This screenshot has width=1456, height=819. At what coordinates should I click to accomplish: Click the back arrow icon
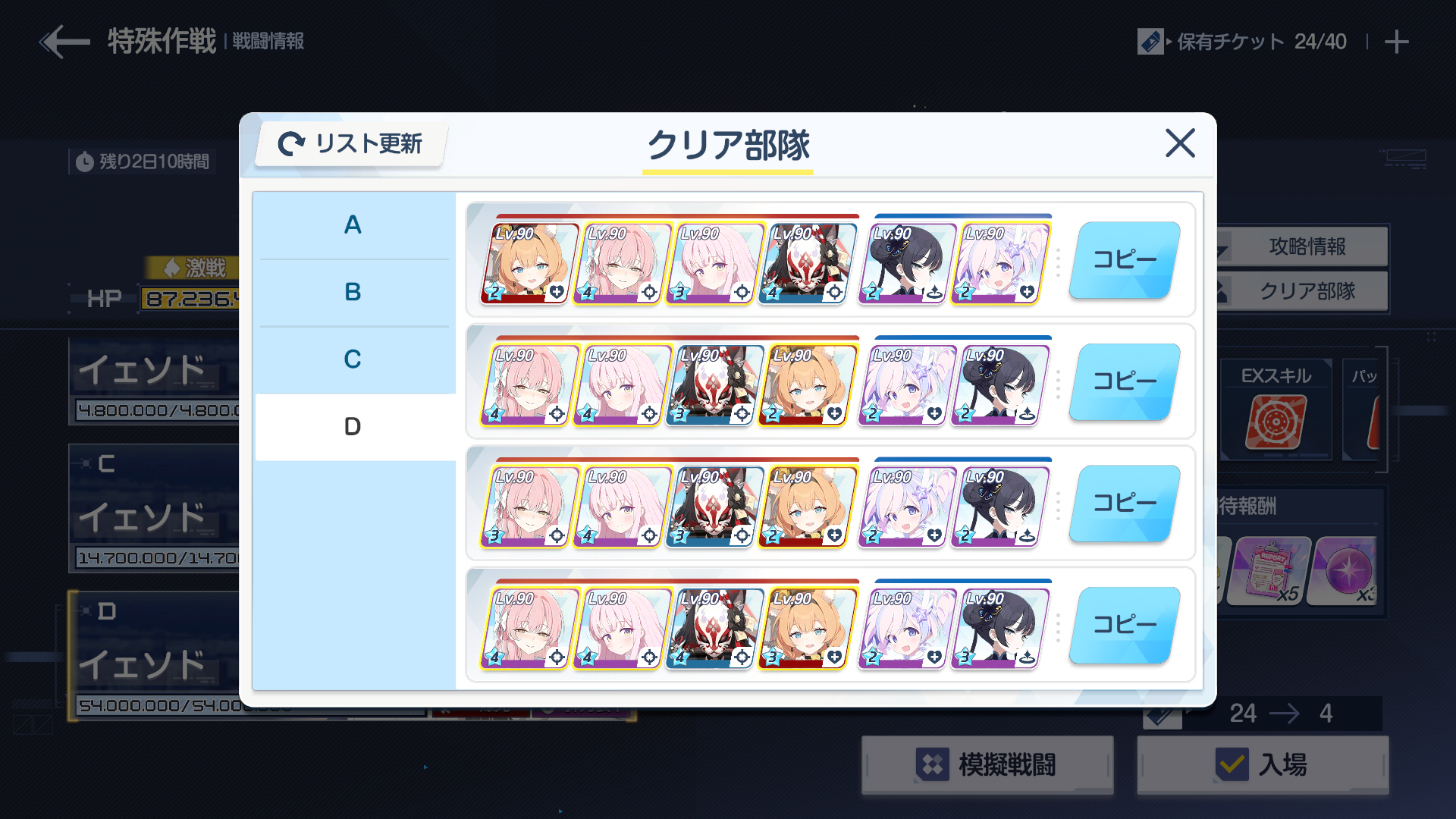pyautogui.click(x=64, y=42)
